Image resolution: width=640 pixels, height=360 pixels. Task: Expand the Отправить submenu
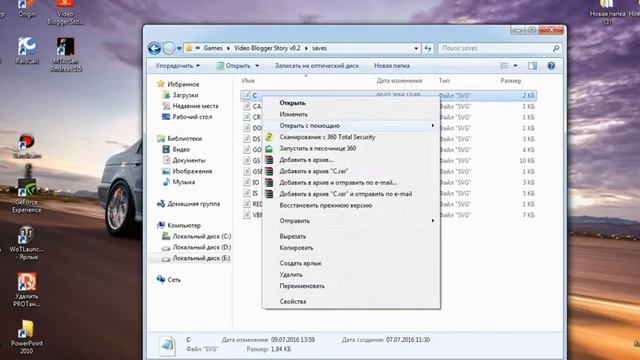pyautogui.click(x=351, y=221)
